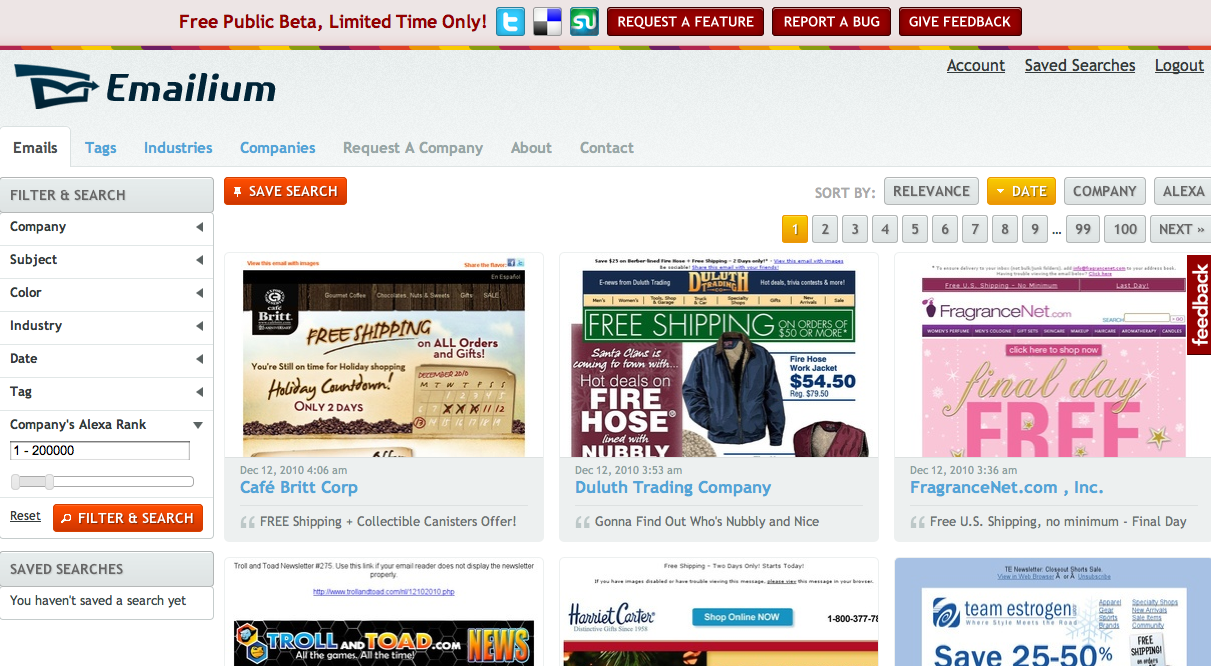
Task: Sort results by Date
Action: (x=1021, y=191)
